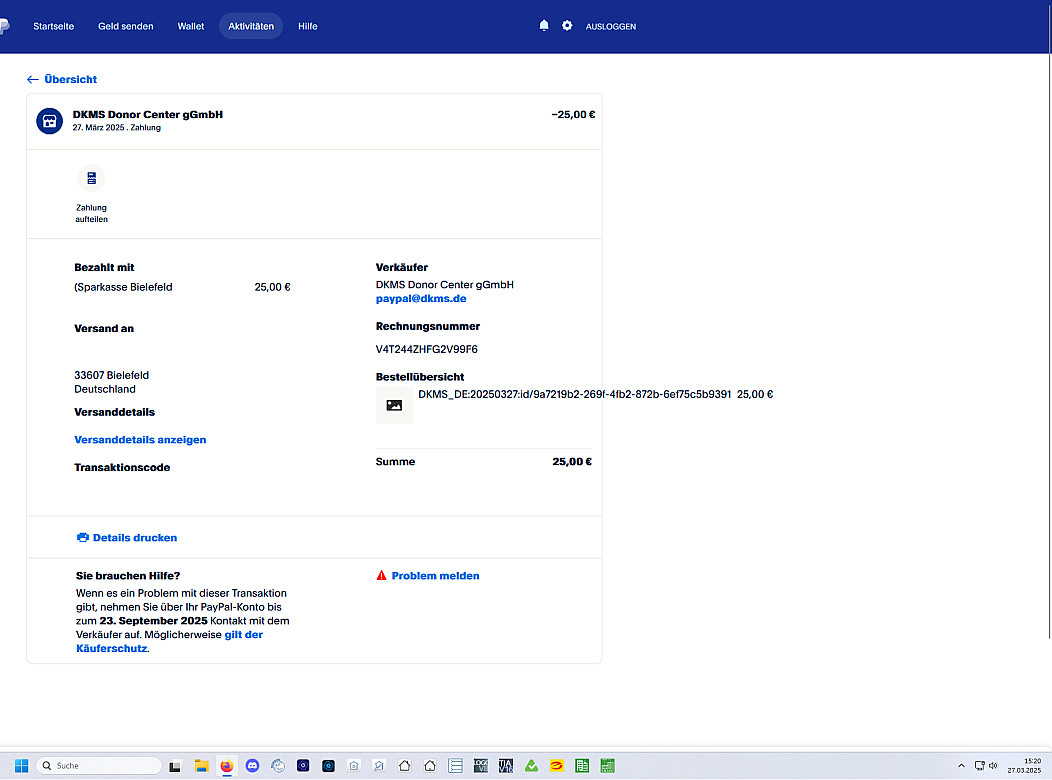
Task: Select the Aktivitäten tab
Action: [x=251, y=26]
